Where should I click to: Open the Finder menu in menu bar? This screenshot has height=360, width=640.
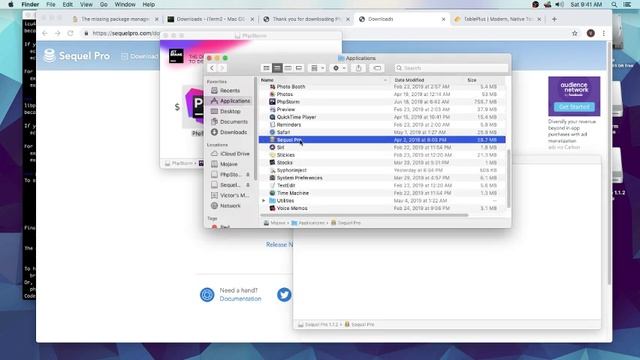pos(30,4)
